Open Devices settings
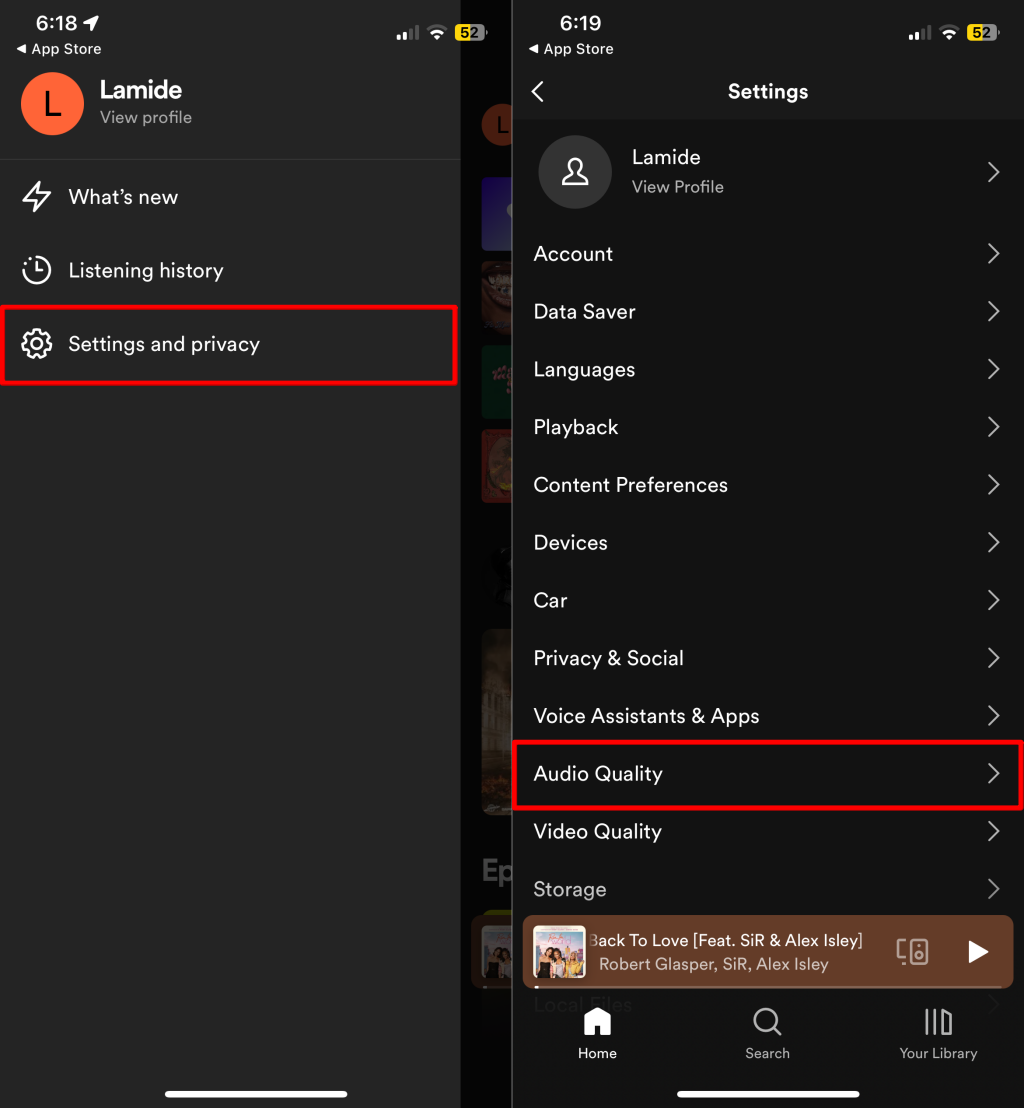Image resolution: width=1024 pixels, height=1108 pixels. (767, 543)
